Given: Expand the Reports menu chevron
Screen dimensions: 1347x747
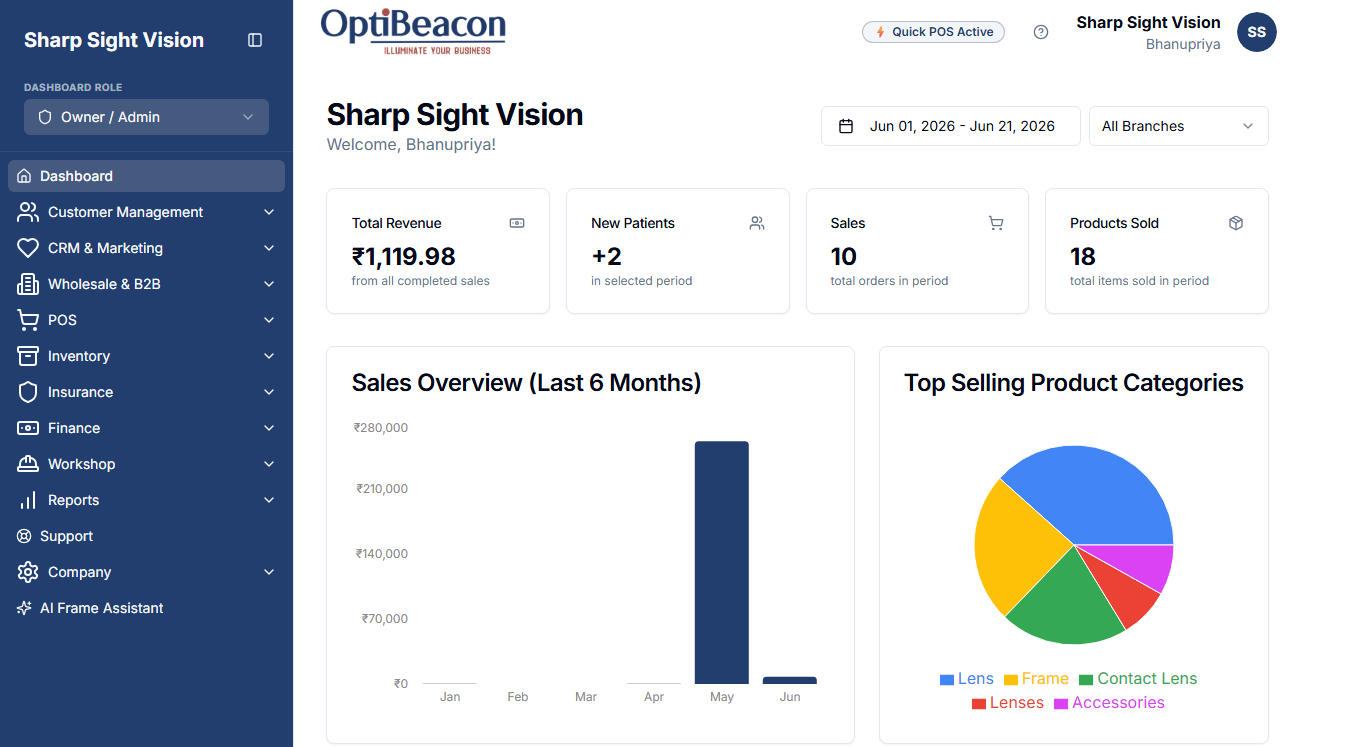Looking at the screenshot, I should click(269, 500).
